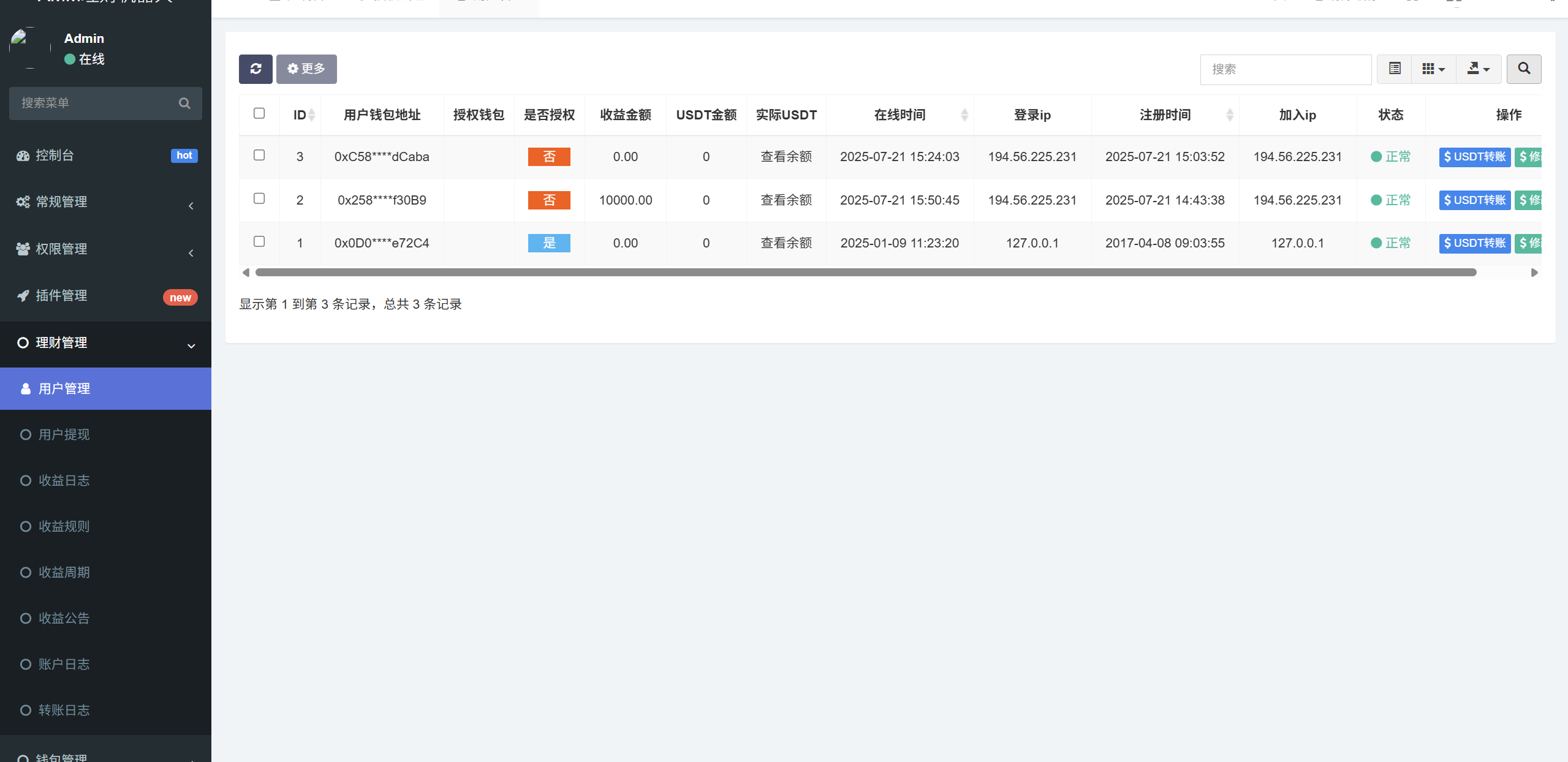This screenshot has height=762, width=1568.
Task: Click 查看余额 link for row ID 2
Action: [x=786, y=200]
